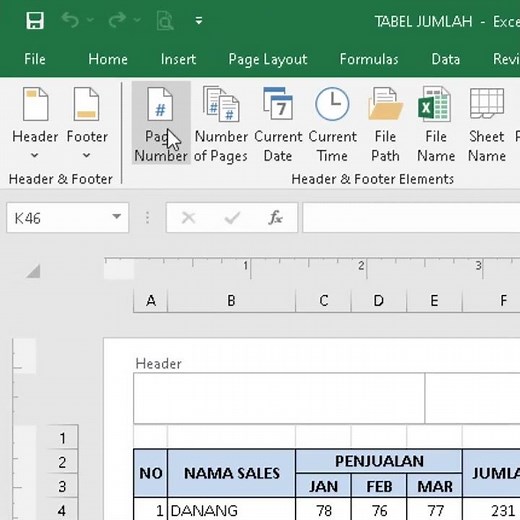
Task: Click the left header section box
Action: point(279,398)
